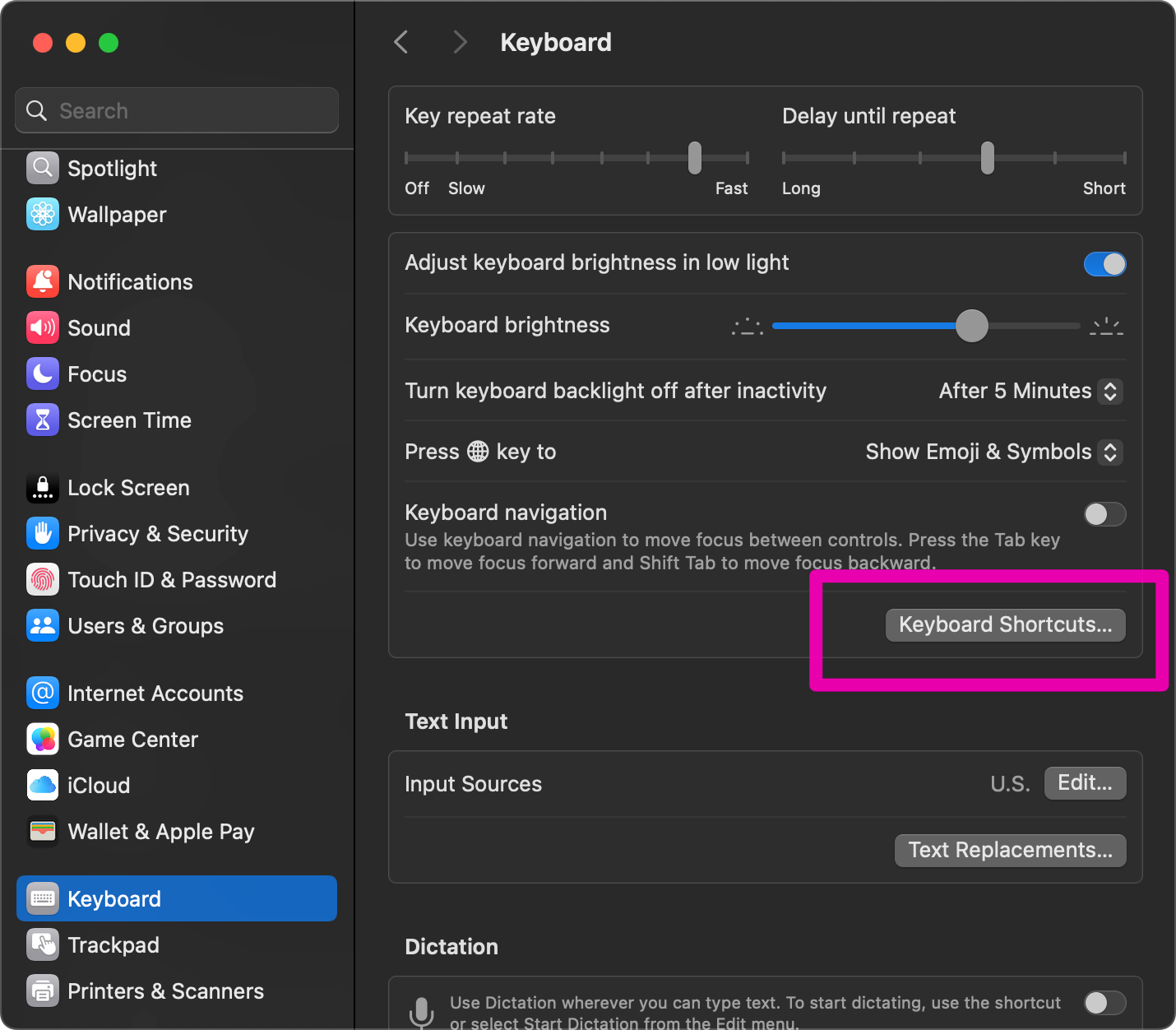Image resolution: width=1176 pixels, height=1030 pixels.
Task: Click the Focus moon icon
Action: tap(43, 373)
